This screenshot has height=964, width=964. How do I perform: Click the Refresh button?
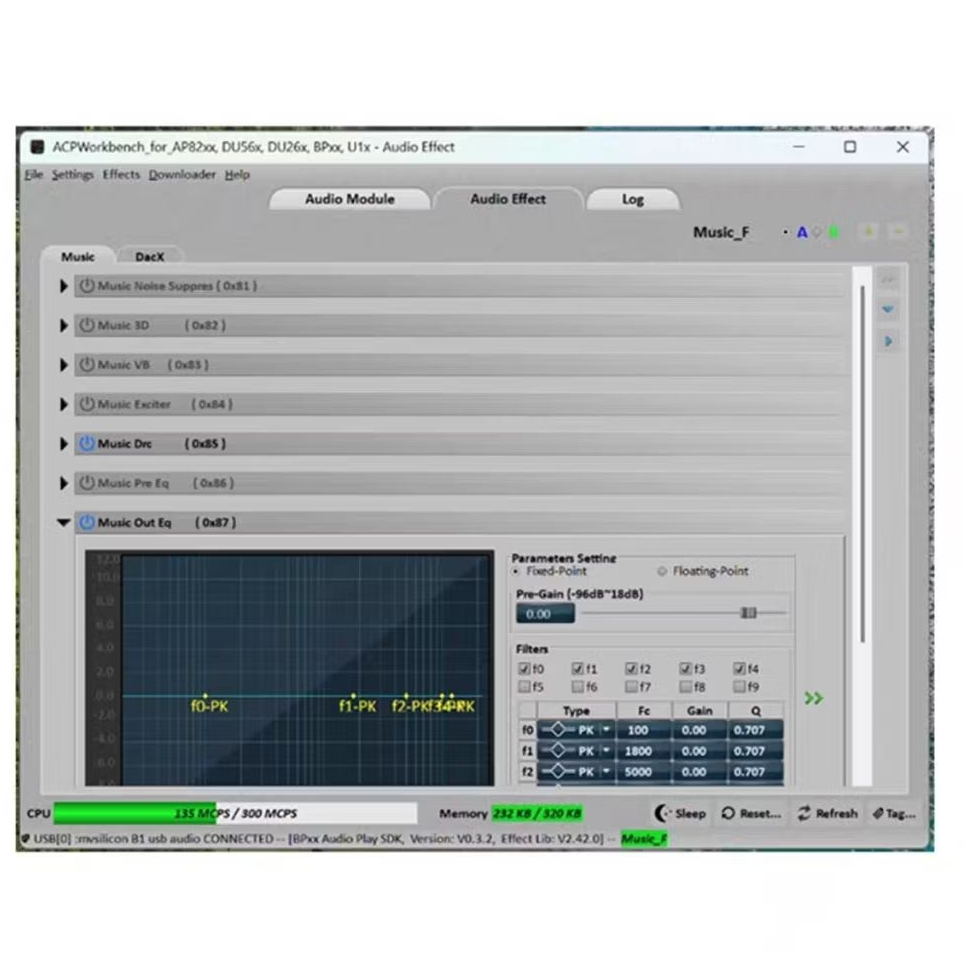(x=828, y=813)
